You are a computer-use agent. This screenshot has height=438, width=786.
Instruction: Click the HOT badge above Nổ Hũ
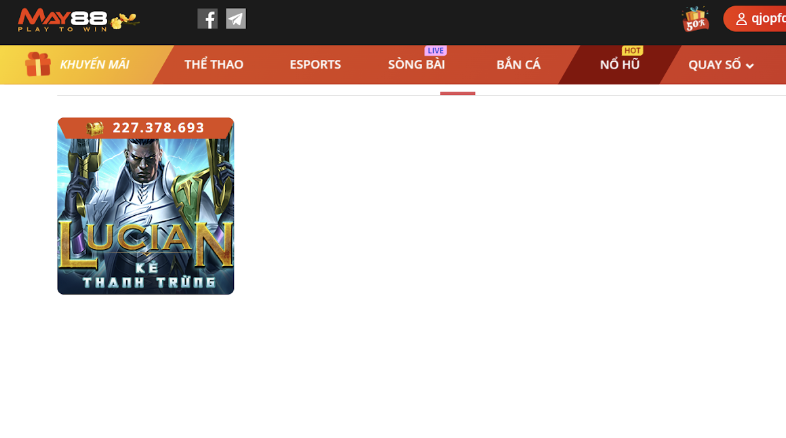point(632,51)
